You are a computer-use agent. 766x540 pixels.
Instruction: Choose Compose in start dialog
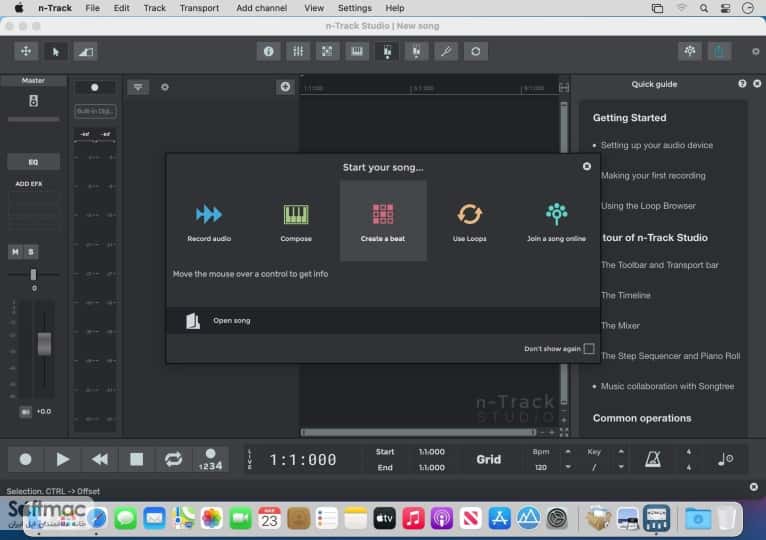[296, 221]
